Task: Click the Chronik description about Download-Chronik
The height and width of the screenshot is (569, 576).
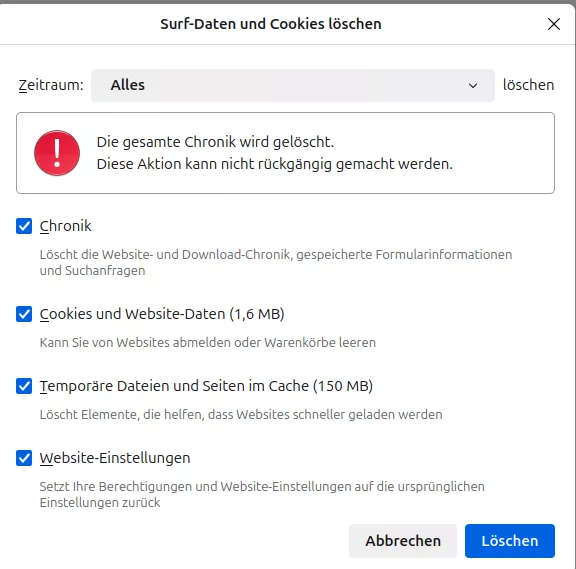Action: coord(276,262)
